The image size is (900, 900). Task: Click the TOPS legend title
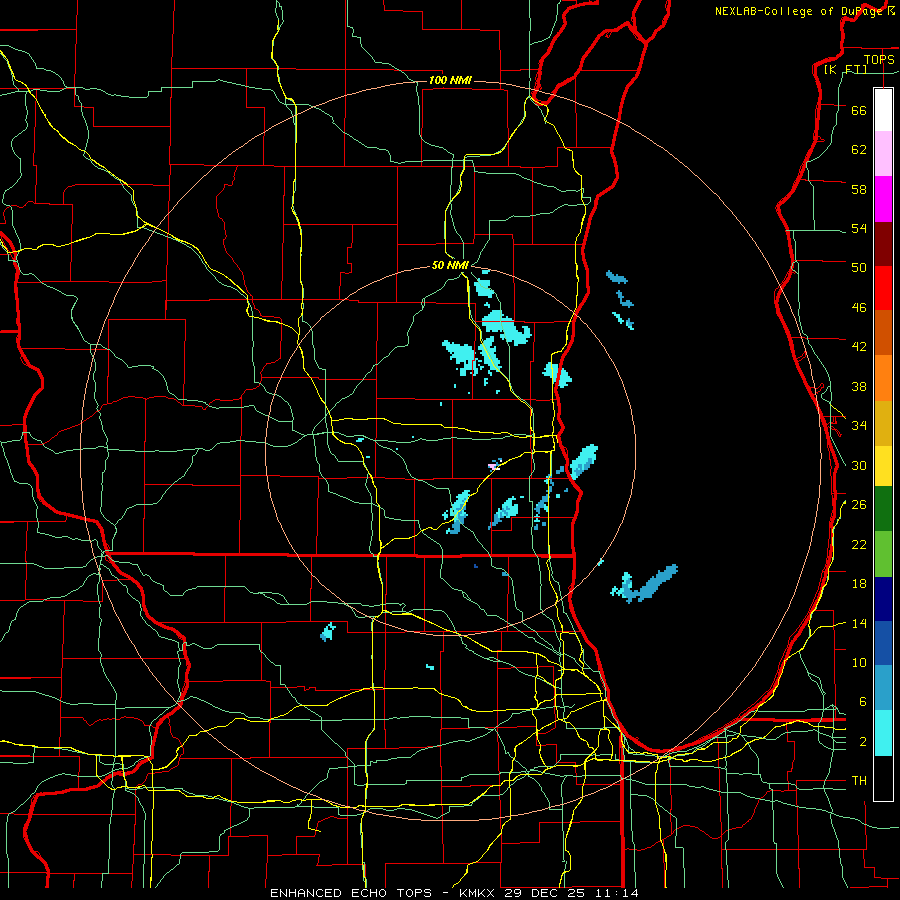[879, 59]
